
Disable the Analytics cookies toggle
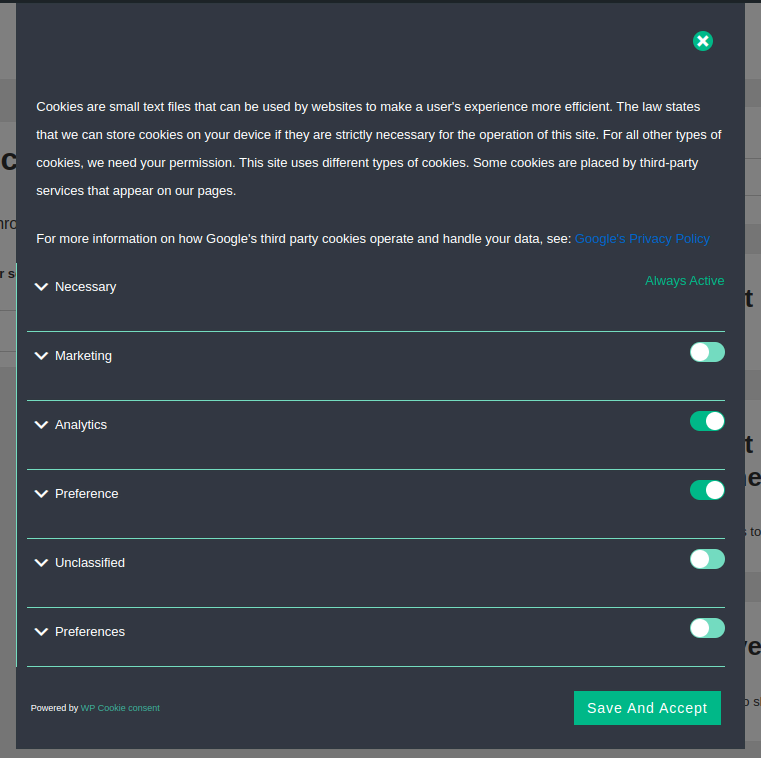707,421
